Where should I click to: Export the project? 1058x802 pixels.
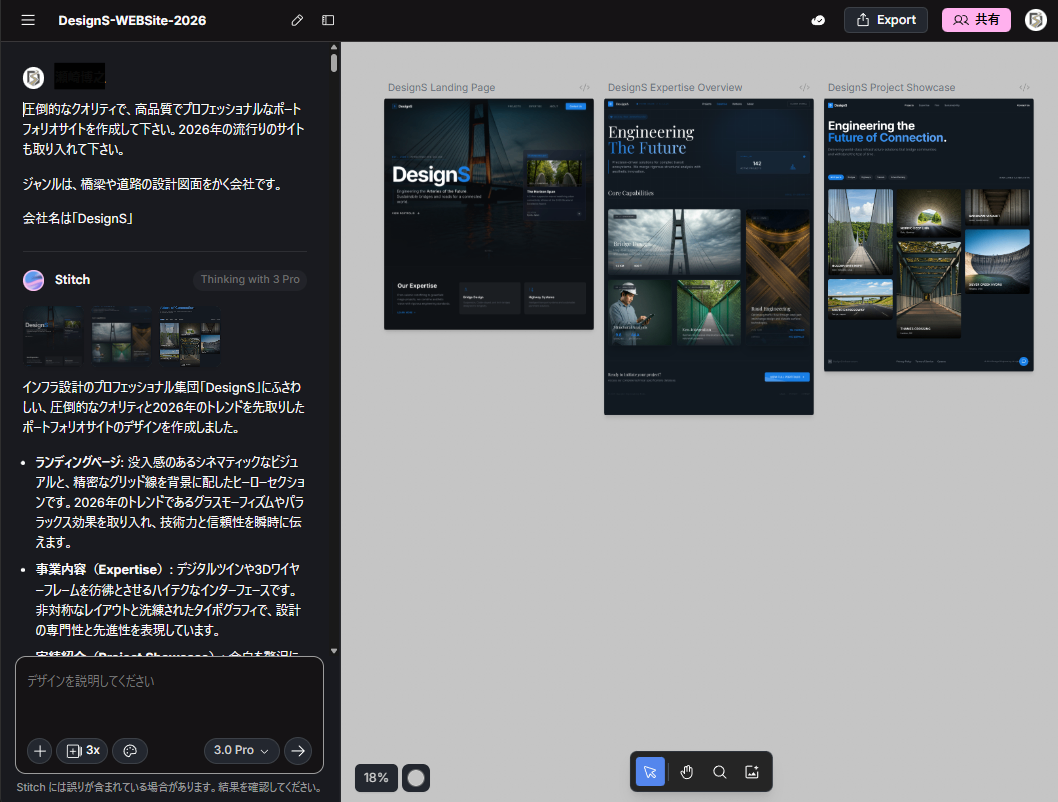(885, 20)
